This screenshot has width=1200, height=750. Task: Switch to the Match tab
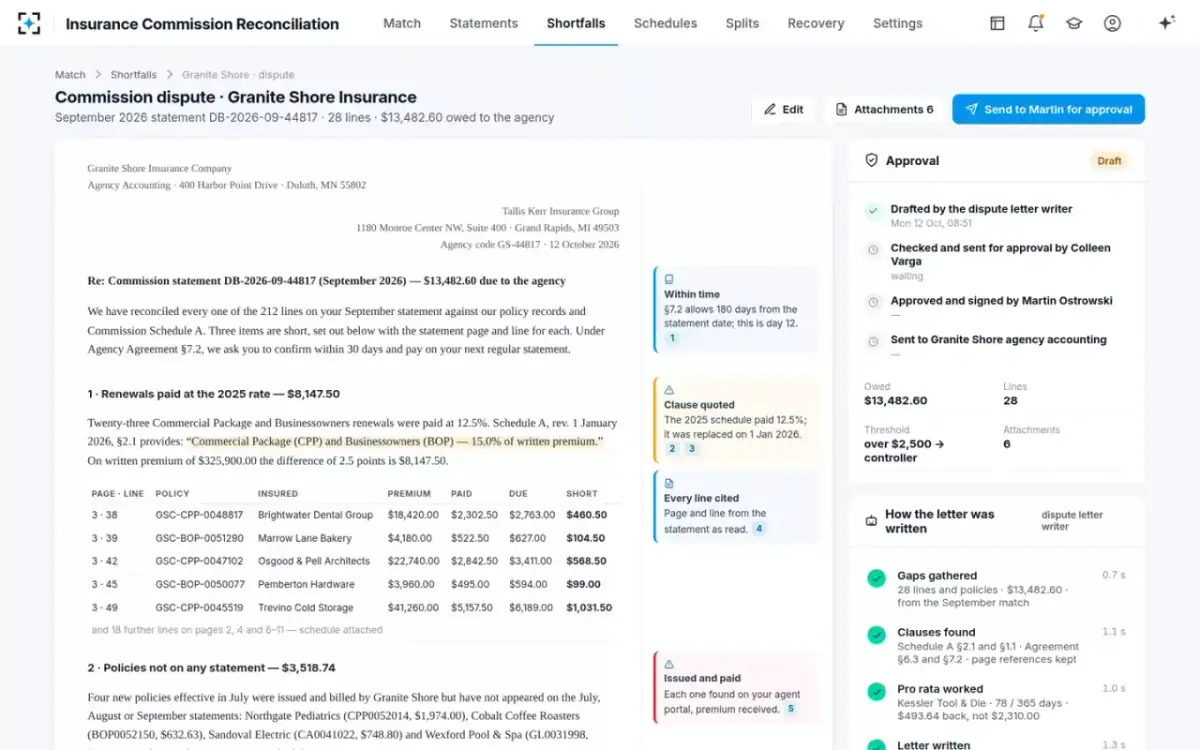(402, 23)
